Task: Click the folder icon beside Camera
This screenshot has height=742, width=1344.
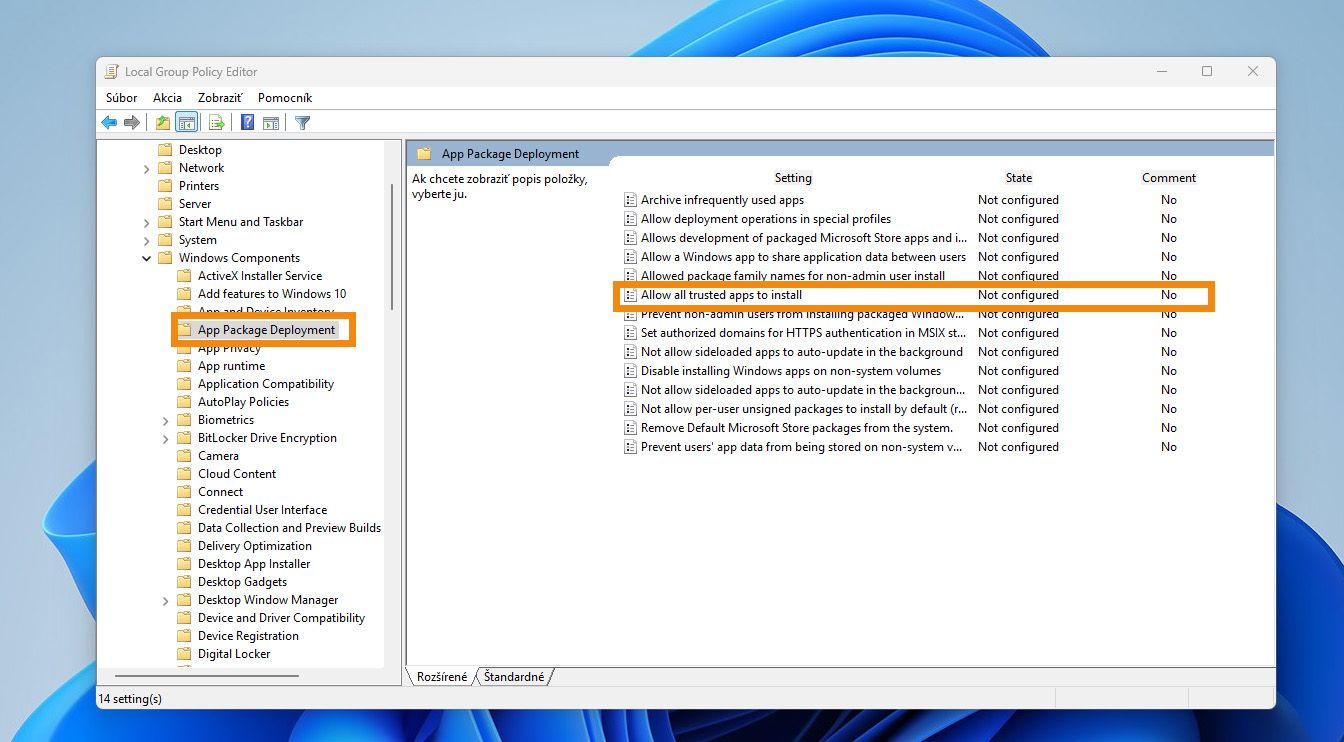Action: (184, 456)
